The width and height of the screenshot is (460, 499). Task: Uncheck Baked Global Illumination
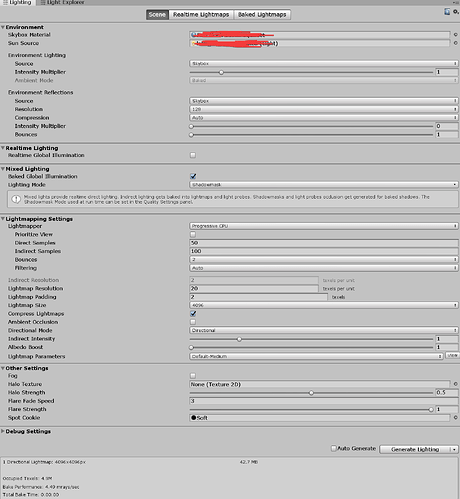click(x=193, y=176)
